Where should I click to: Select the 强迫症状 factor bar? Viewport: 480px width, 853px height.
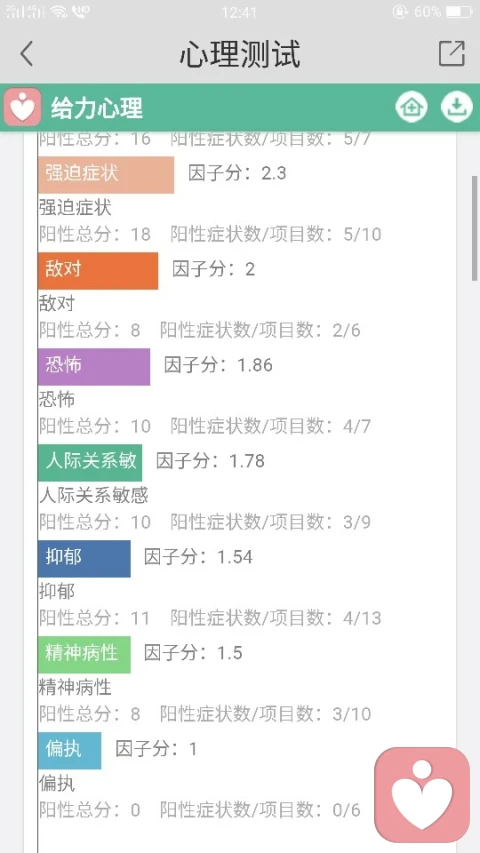106,175
